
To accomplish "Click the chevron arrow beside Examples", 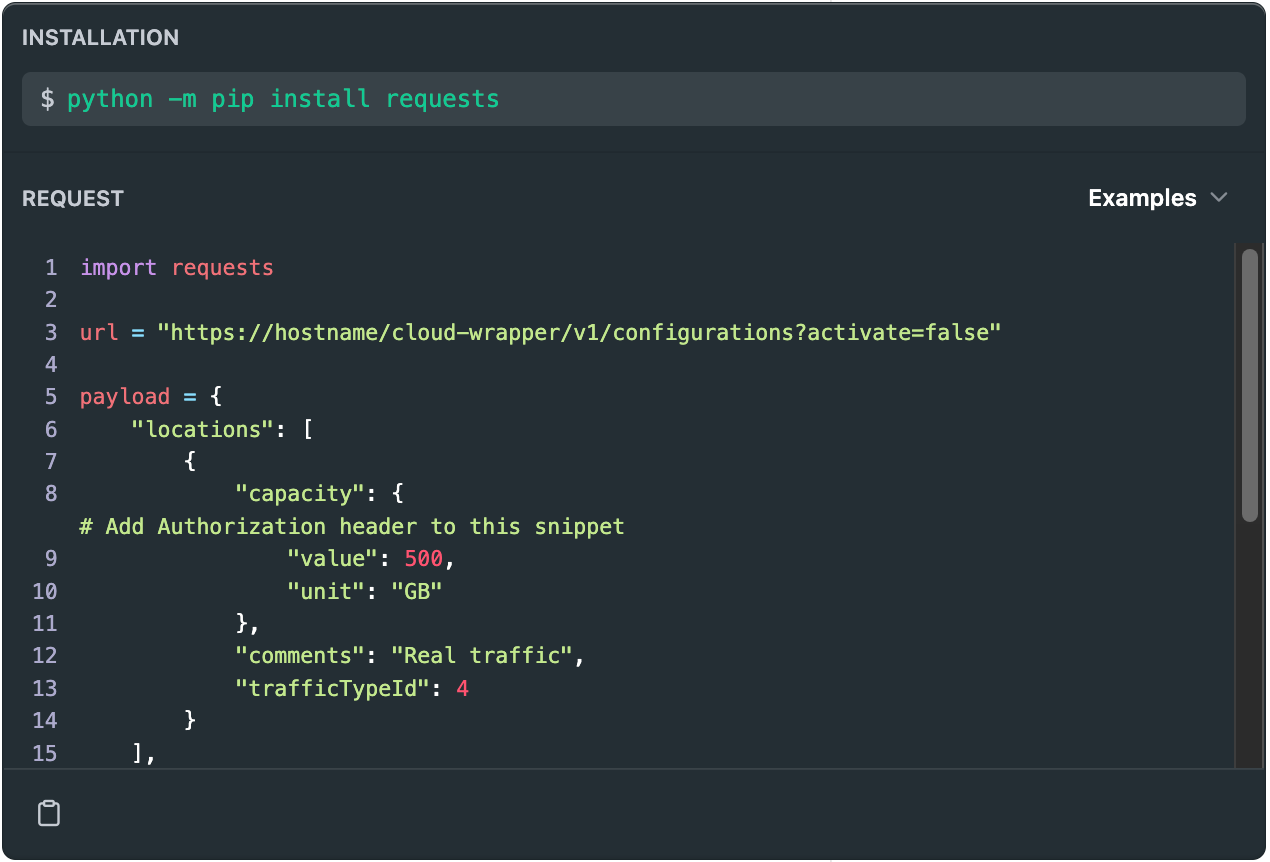I will coord(1219,198).
